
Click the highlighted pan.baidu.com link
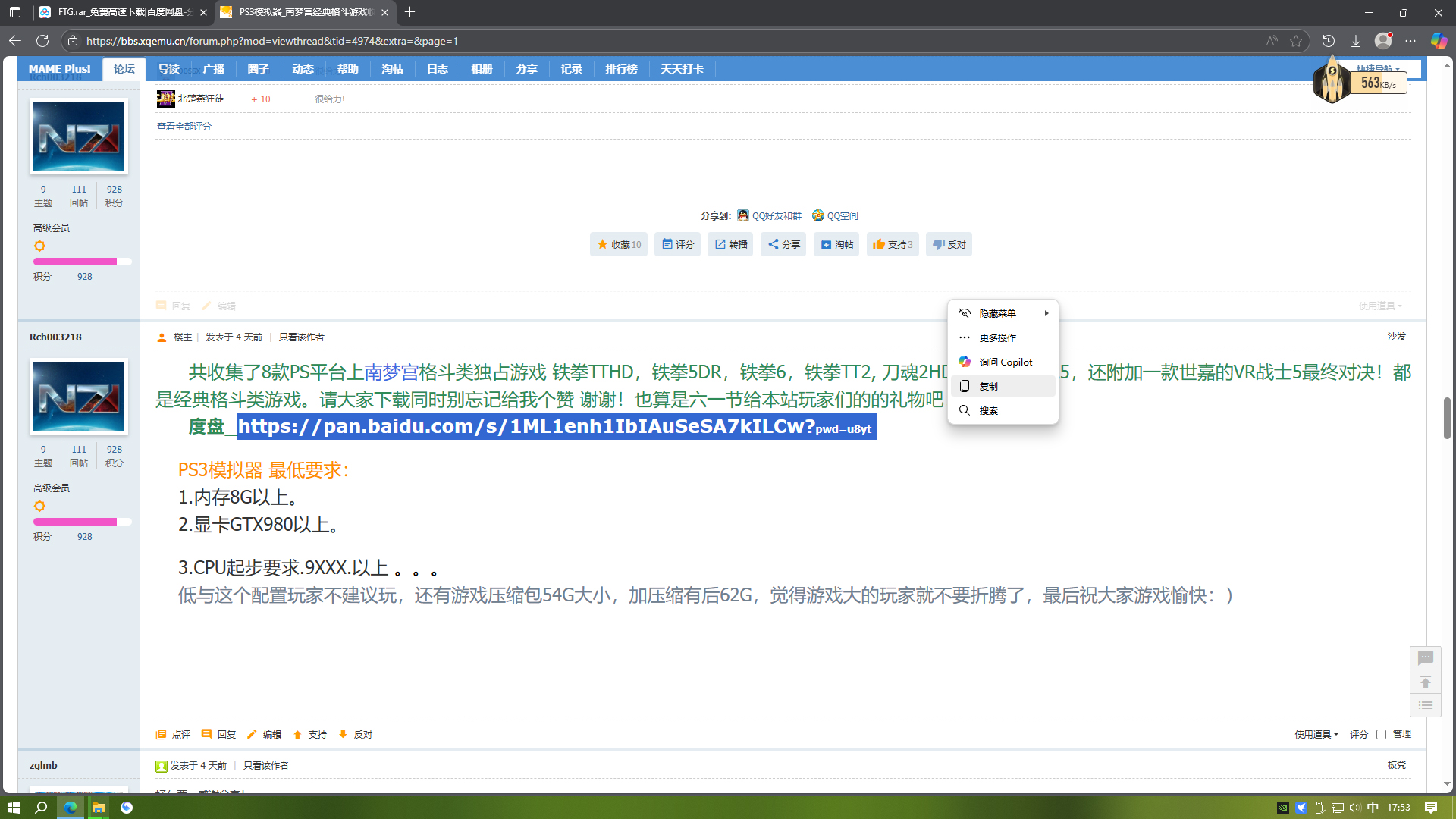pyautogui.click(x=557, y=426)
